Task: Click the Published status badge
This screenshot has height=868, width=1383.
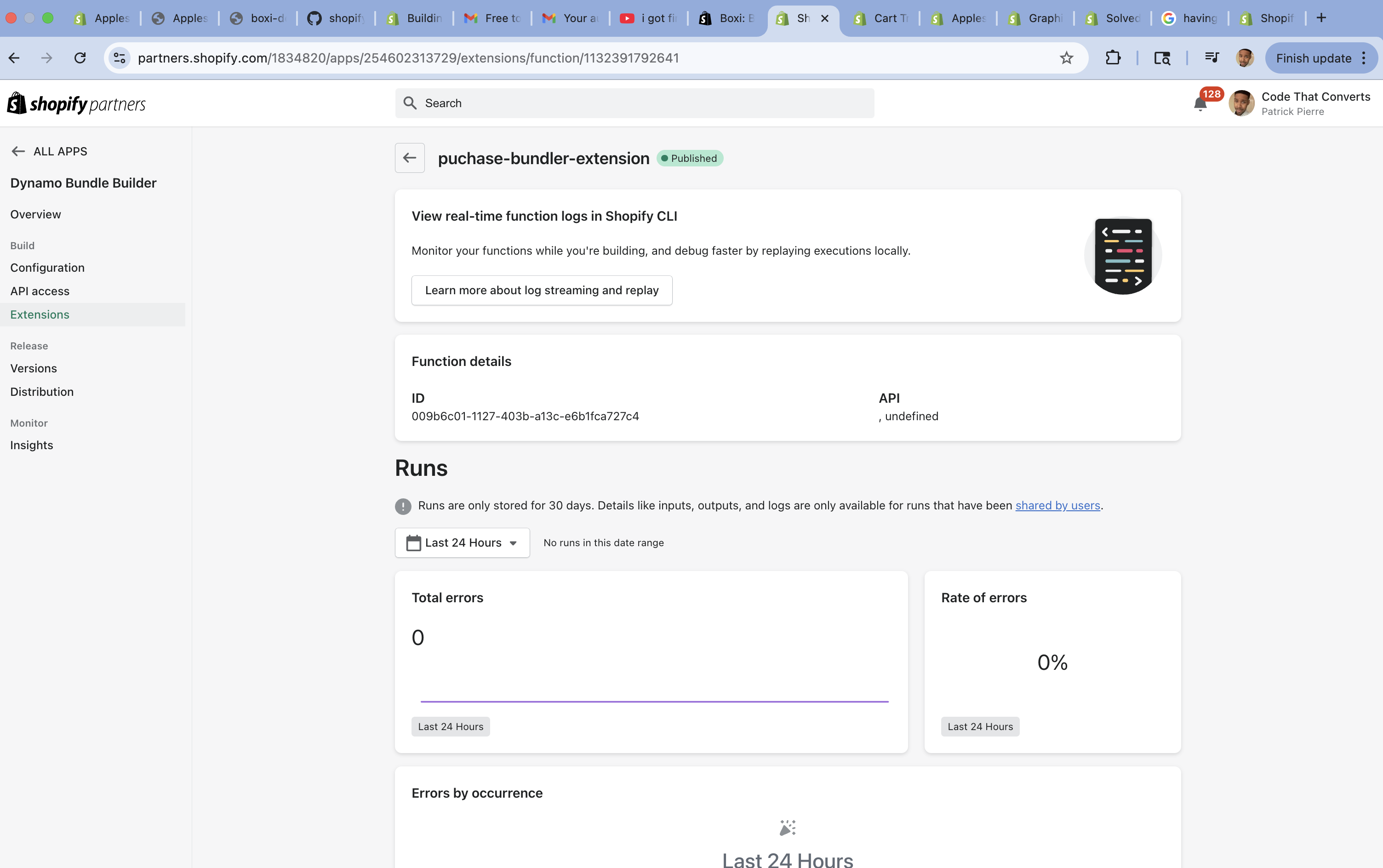Action: click(x=690, y=159)
